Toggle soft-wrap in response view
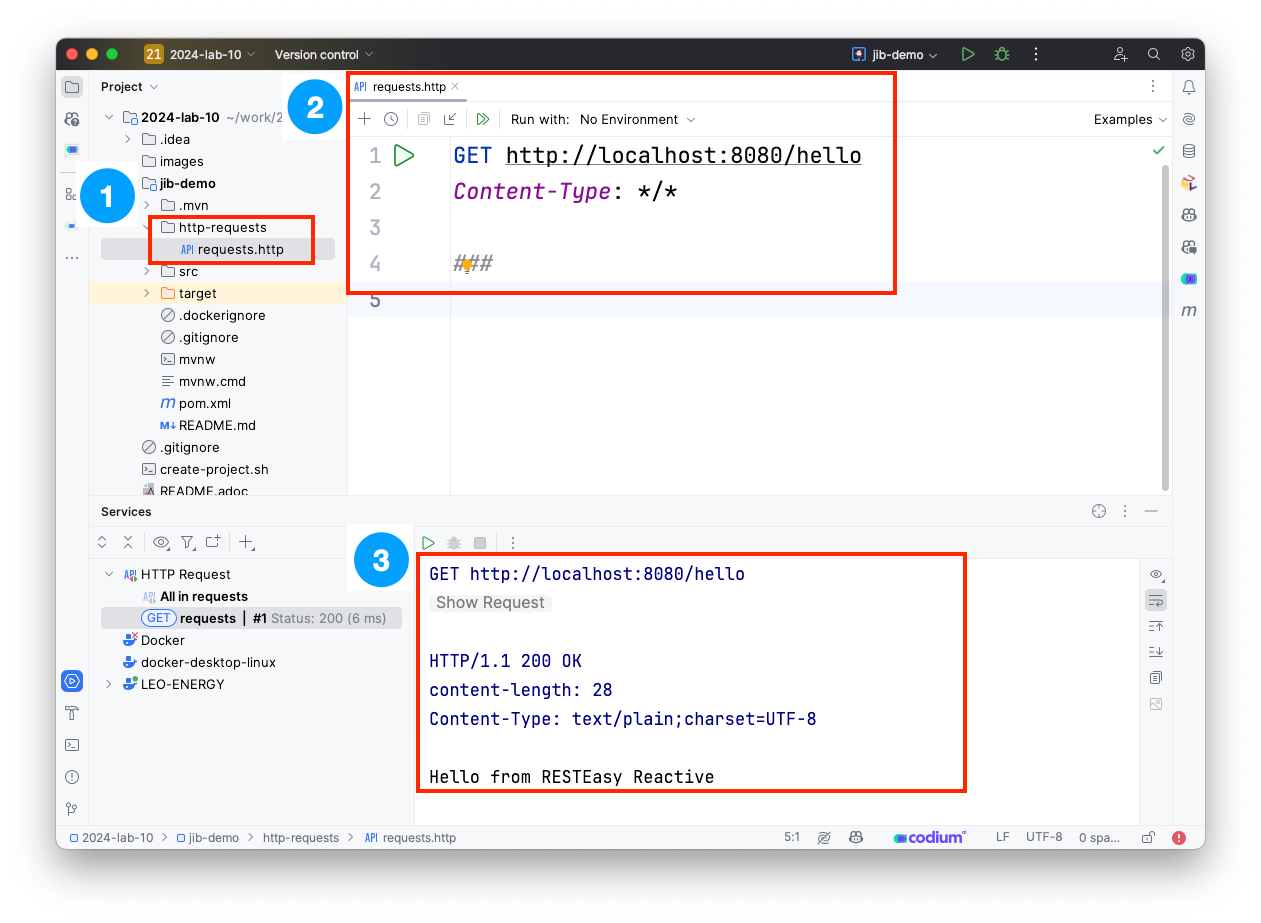The height and width of the screenshot is (923, 1261). pos(1156,600)
